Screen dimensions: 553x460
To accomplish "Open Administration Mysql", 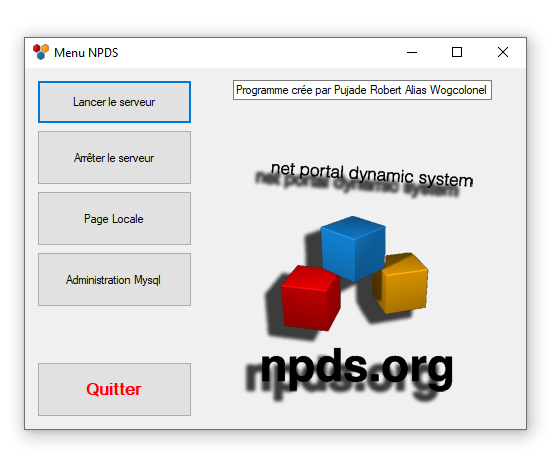I will tap(114, 279).
